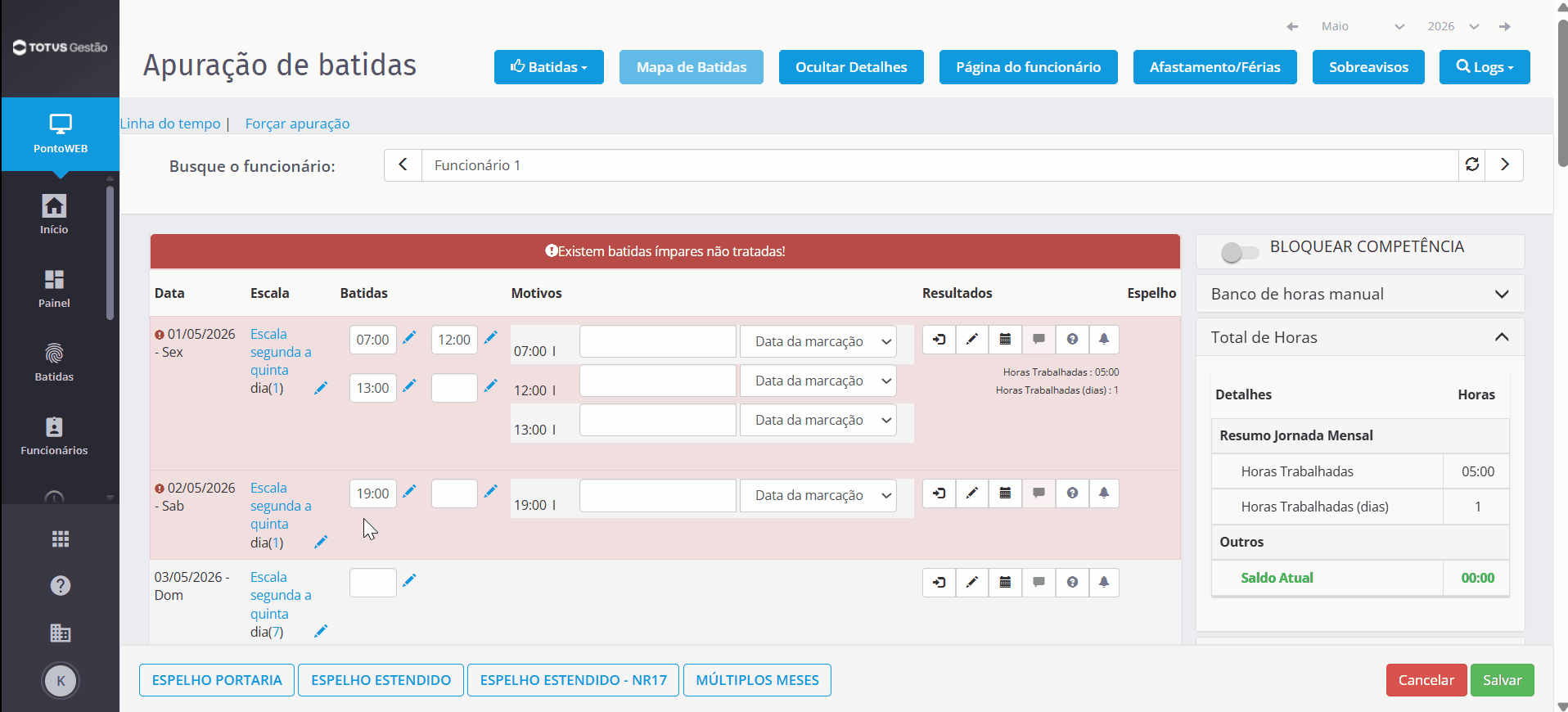Click Salvar button
1568x712 pixels.
1503,680
